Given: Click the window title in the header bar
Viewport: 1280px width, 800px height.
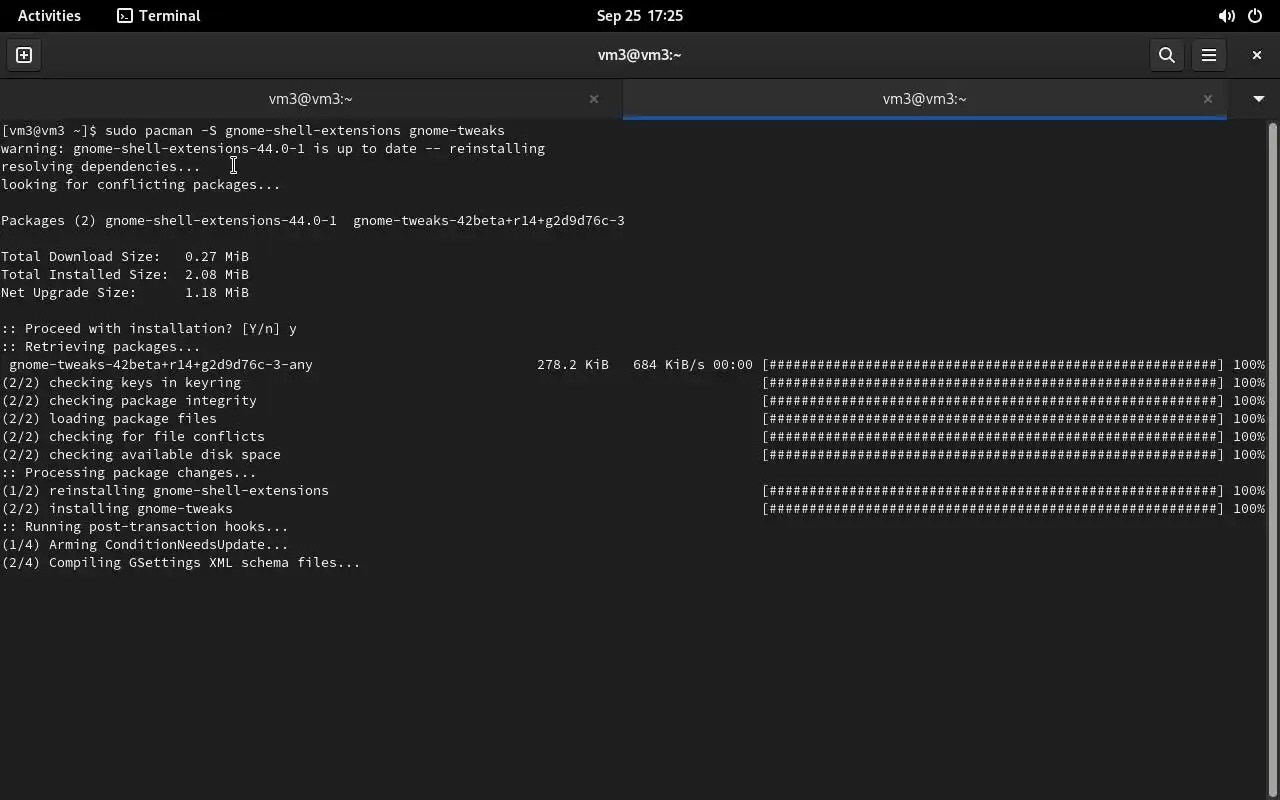Looking at the screenshot, I should coord(639,55).
